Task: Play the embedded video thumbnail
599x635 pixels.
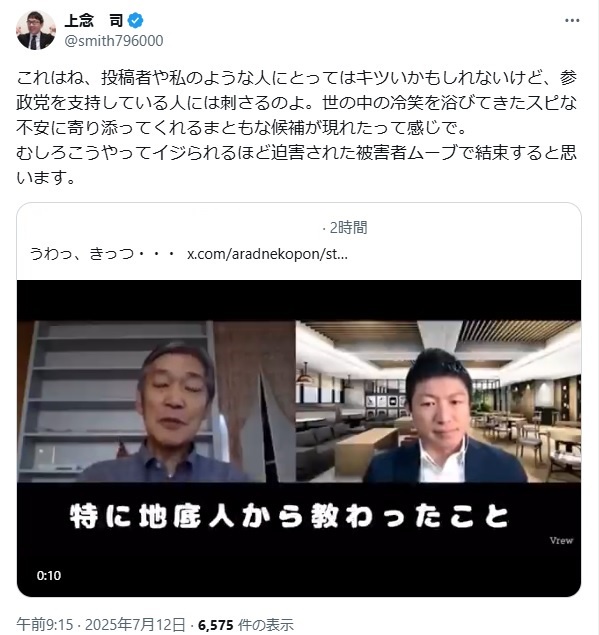Action: click(299, 438)
